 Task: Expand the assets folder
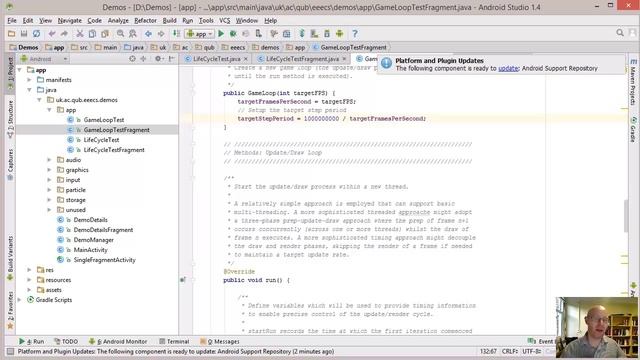coord(29,290)
